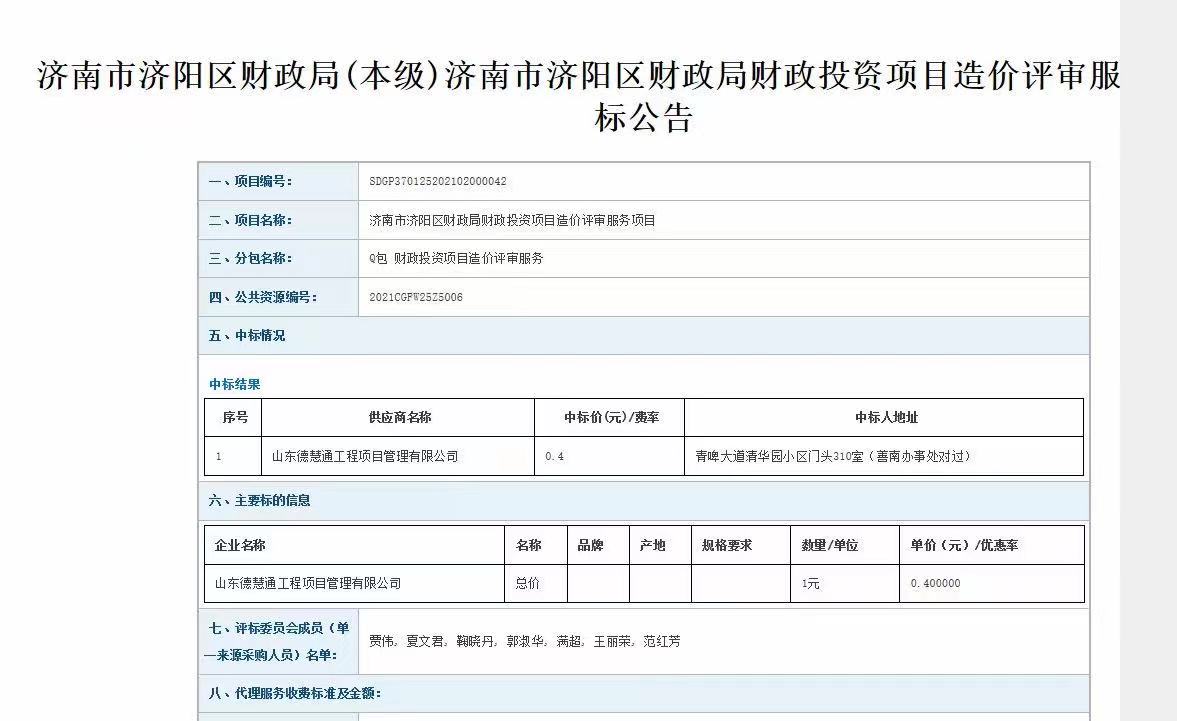Click the 一、项目编号 row label
Screen dimensions: 1177x721
click(250, 182)
